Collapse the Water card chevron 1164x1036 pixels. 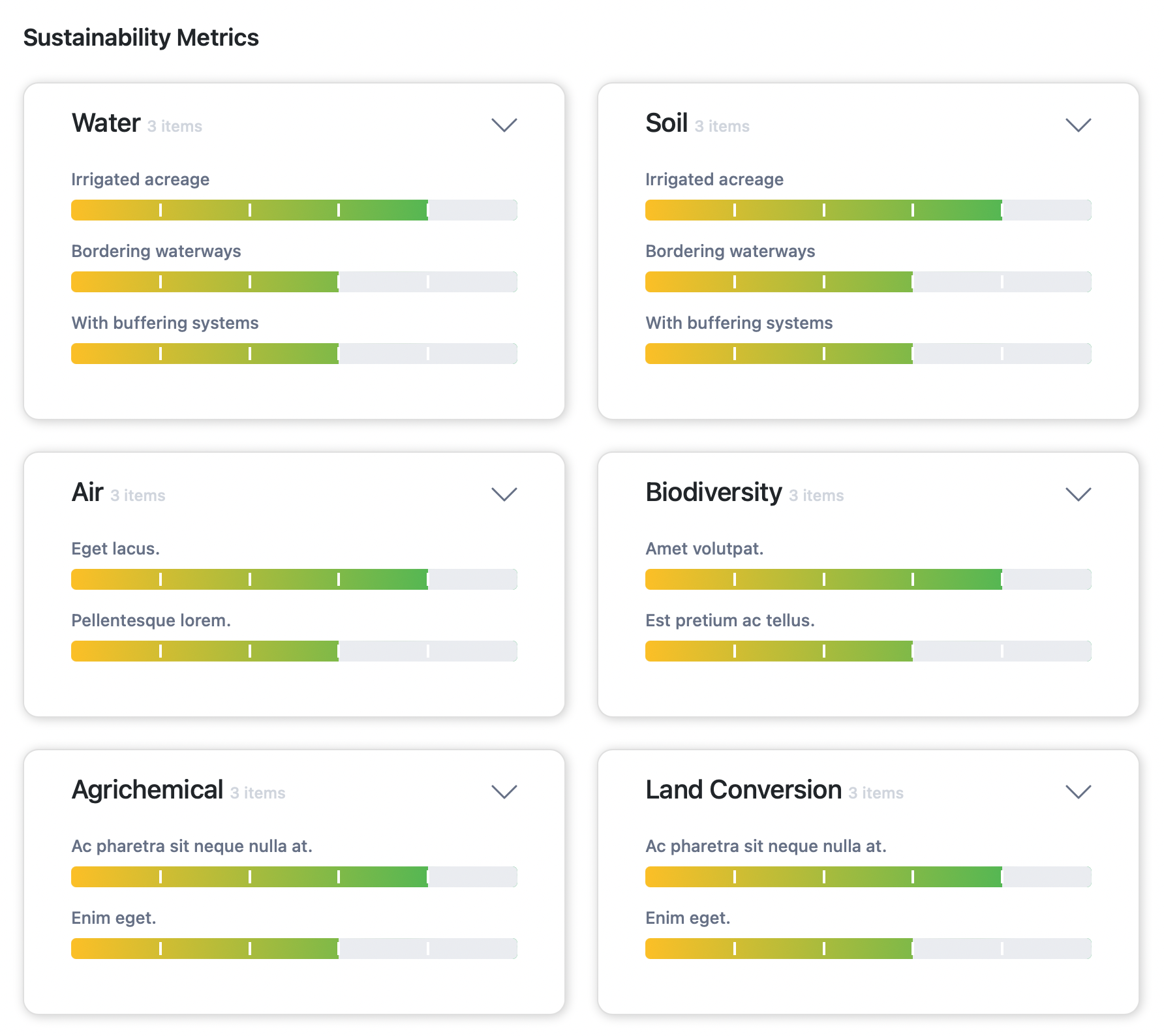(504, 125)
